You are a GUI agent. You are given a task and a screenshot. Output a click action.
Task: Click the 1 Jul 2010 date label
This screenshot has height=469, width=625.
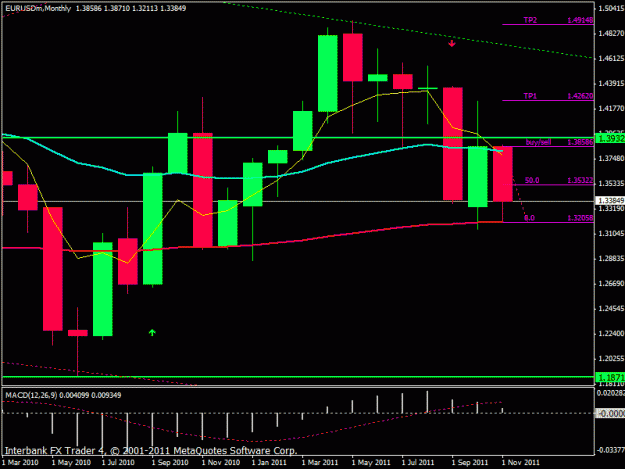(118, 462)
